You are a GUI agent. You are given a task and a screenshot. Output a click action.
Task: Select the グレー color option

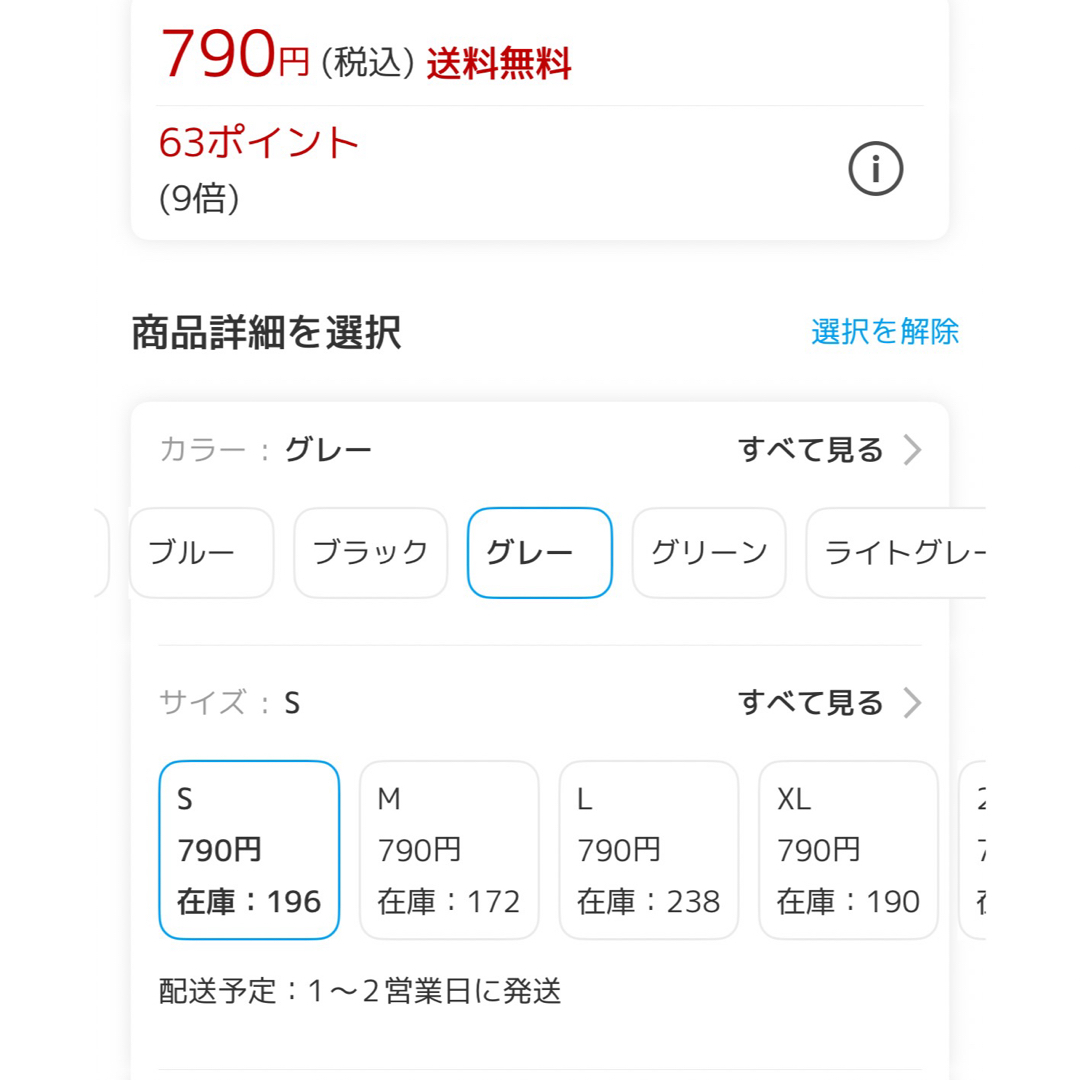(x=540, y=552)
